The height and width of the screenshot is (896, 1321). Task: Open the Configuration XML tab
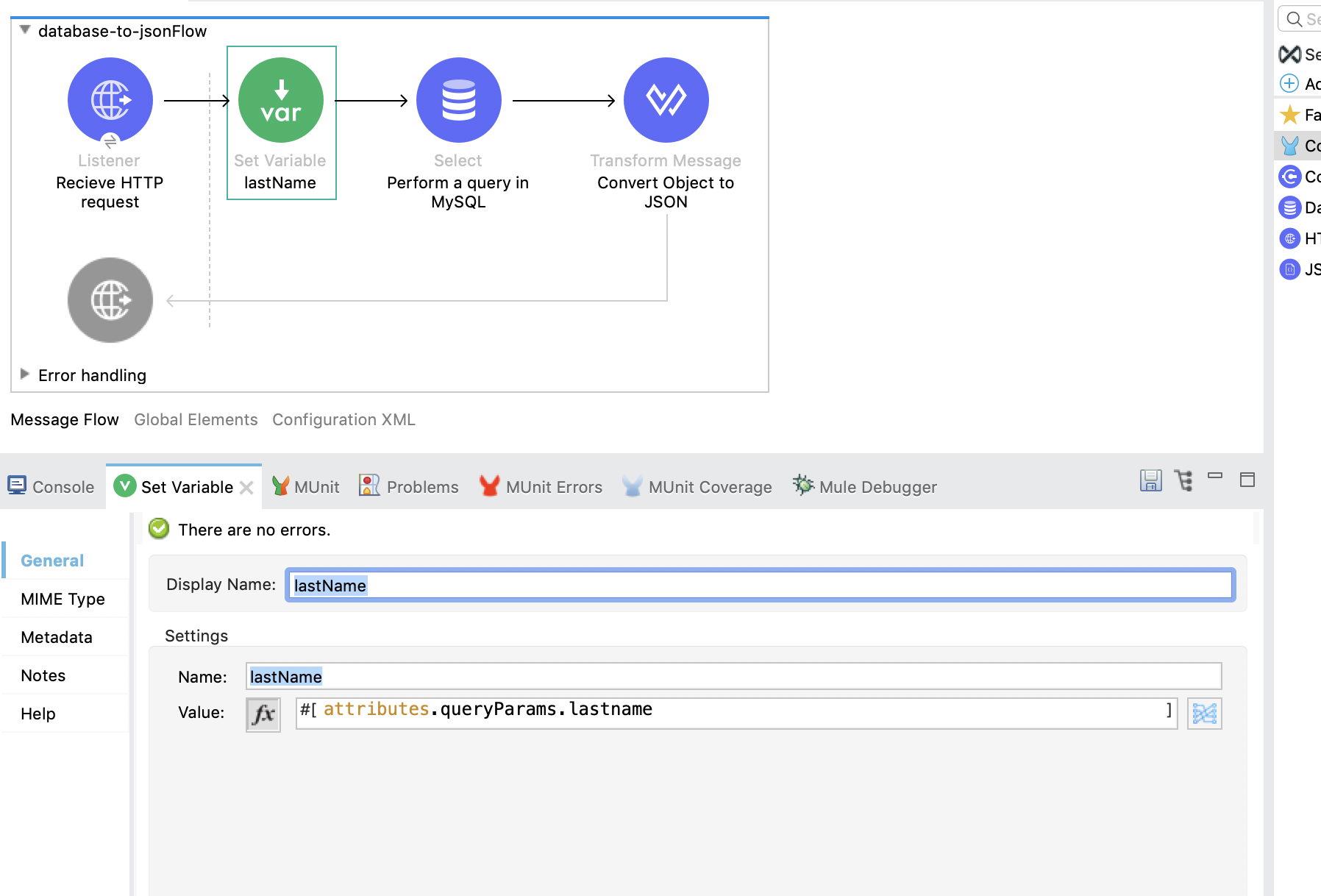pyautogui.click(x=343, y=419)
